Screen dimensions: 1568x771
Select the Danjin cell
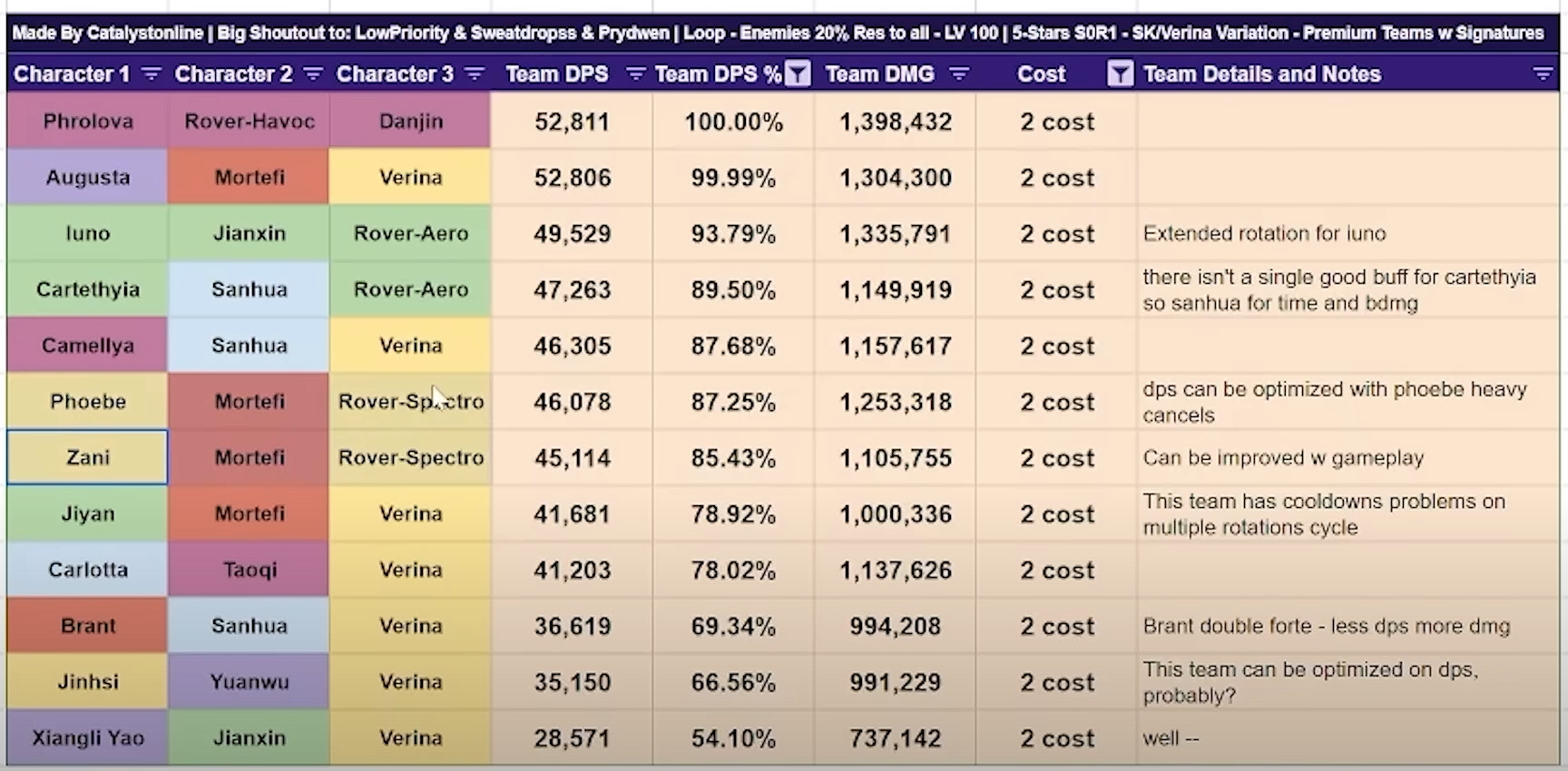(x=410, y=122)
